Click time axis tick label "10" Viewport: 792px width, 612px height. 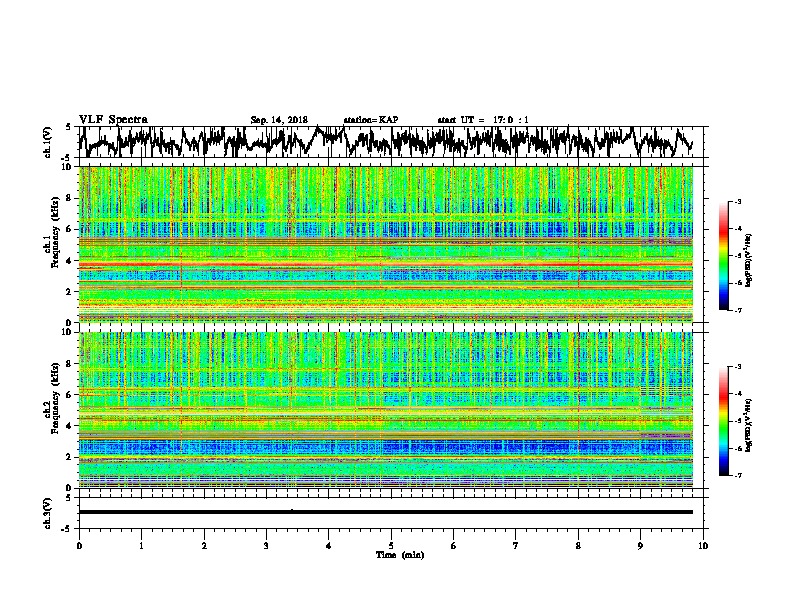point(703,546)
